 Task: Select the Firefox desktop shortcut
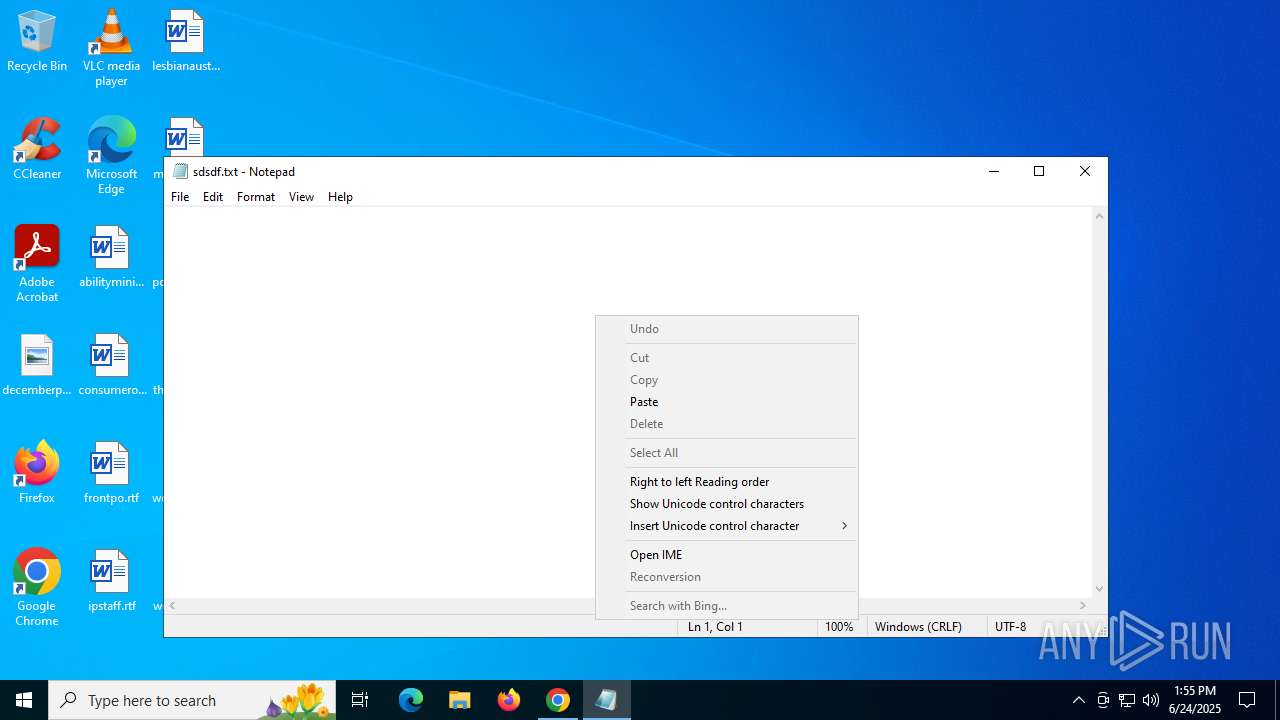[37, 473]
